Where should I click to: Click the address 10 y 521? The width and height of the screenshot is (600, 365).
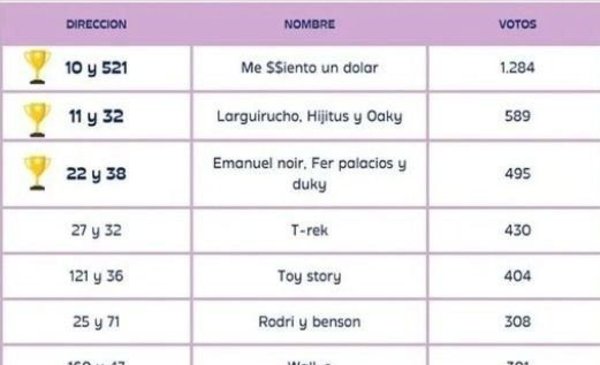[x=96, y=68]
